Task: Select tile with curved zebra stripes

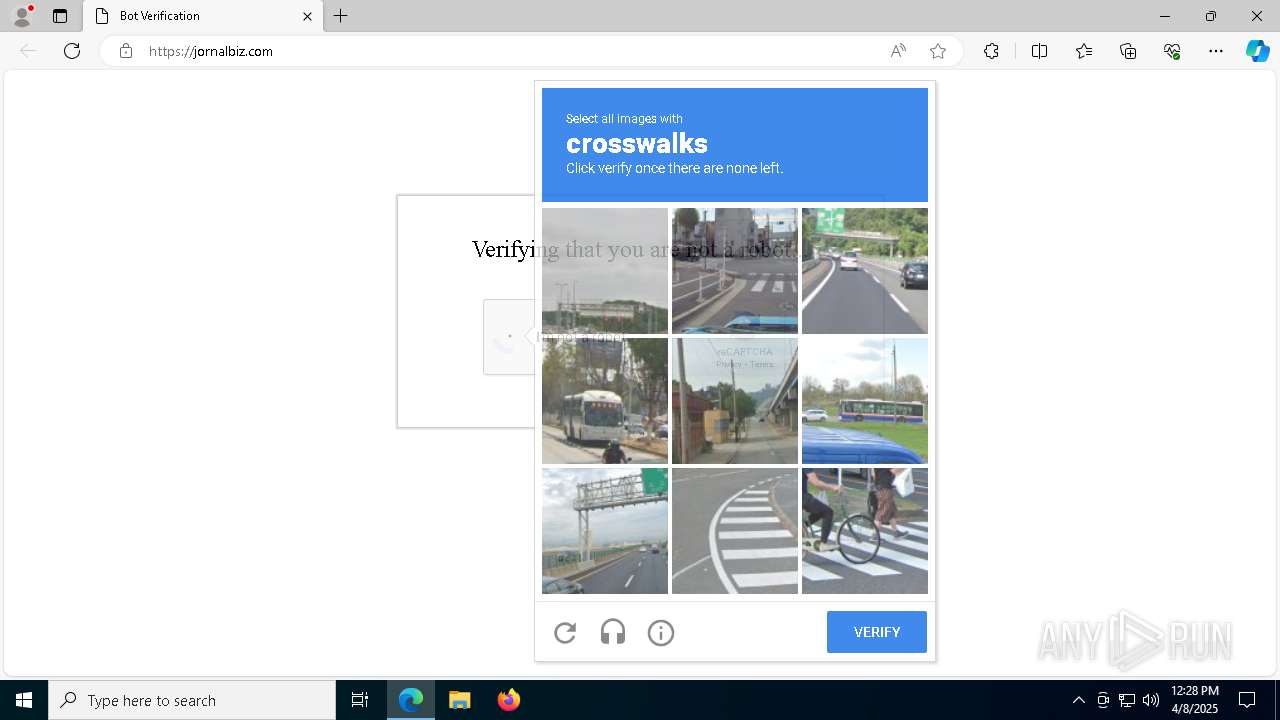Action: tap(735, 531)
